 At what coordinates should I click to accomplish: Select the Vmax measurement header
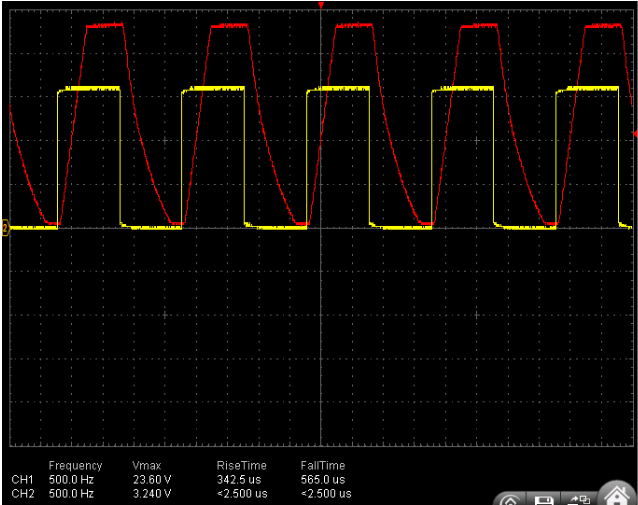point(147,466)
